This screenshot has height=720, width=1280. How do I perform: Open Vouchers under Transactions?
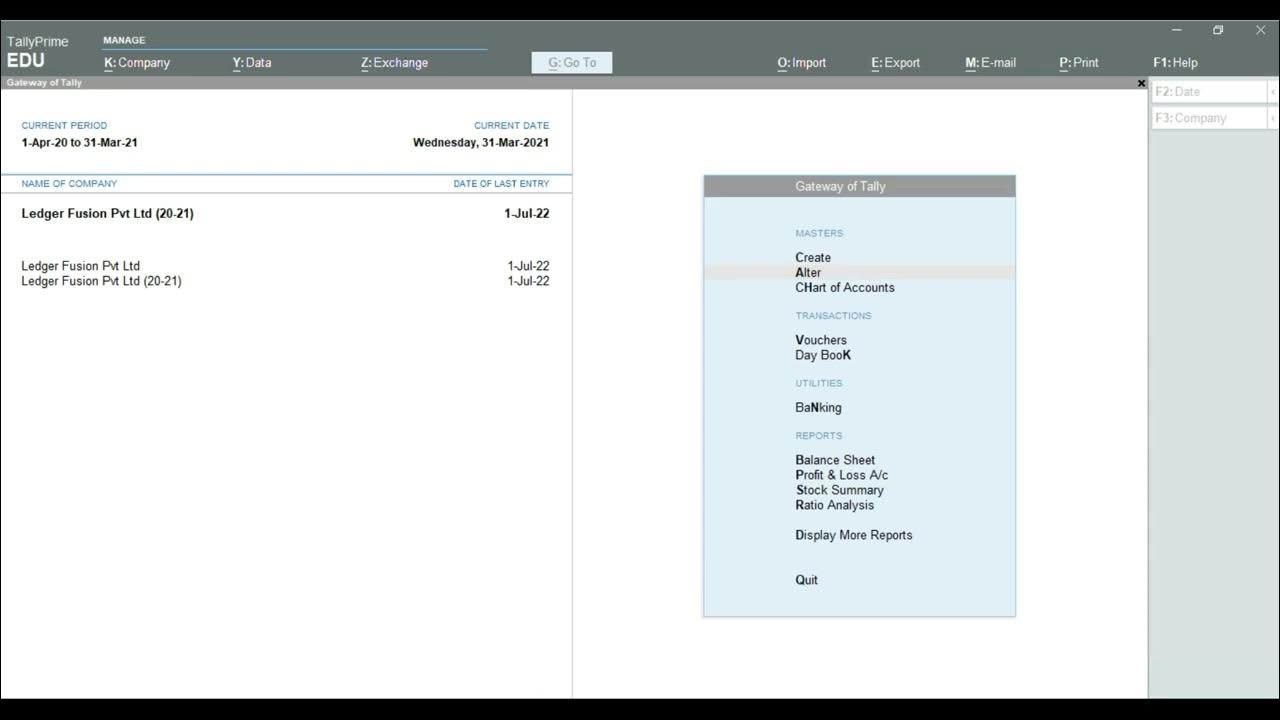(821, 340)
